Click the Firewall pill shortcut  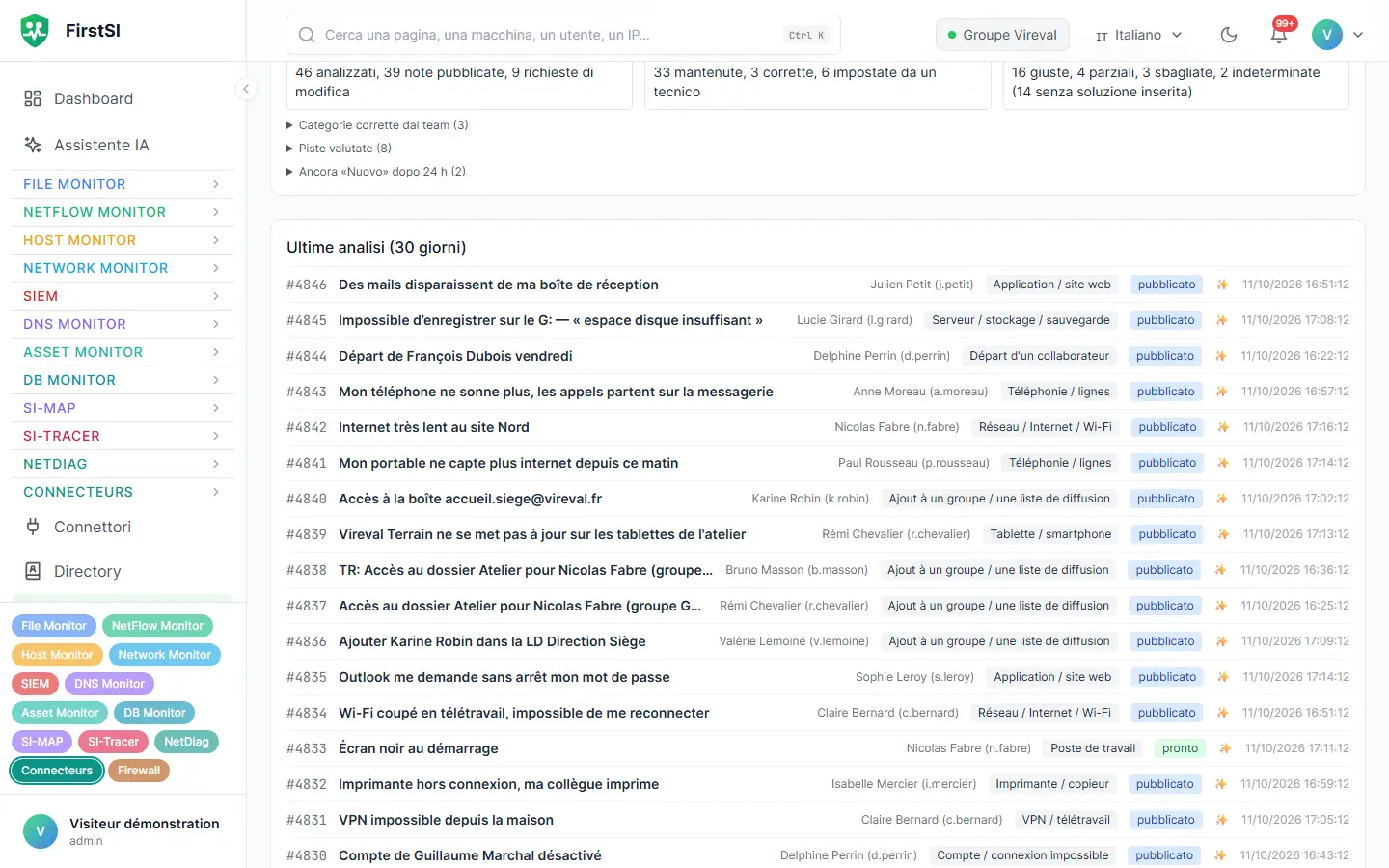pos(139,771)
